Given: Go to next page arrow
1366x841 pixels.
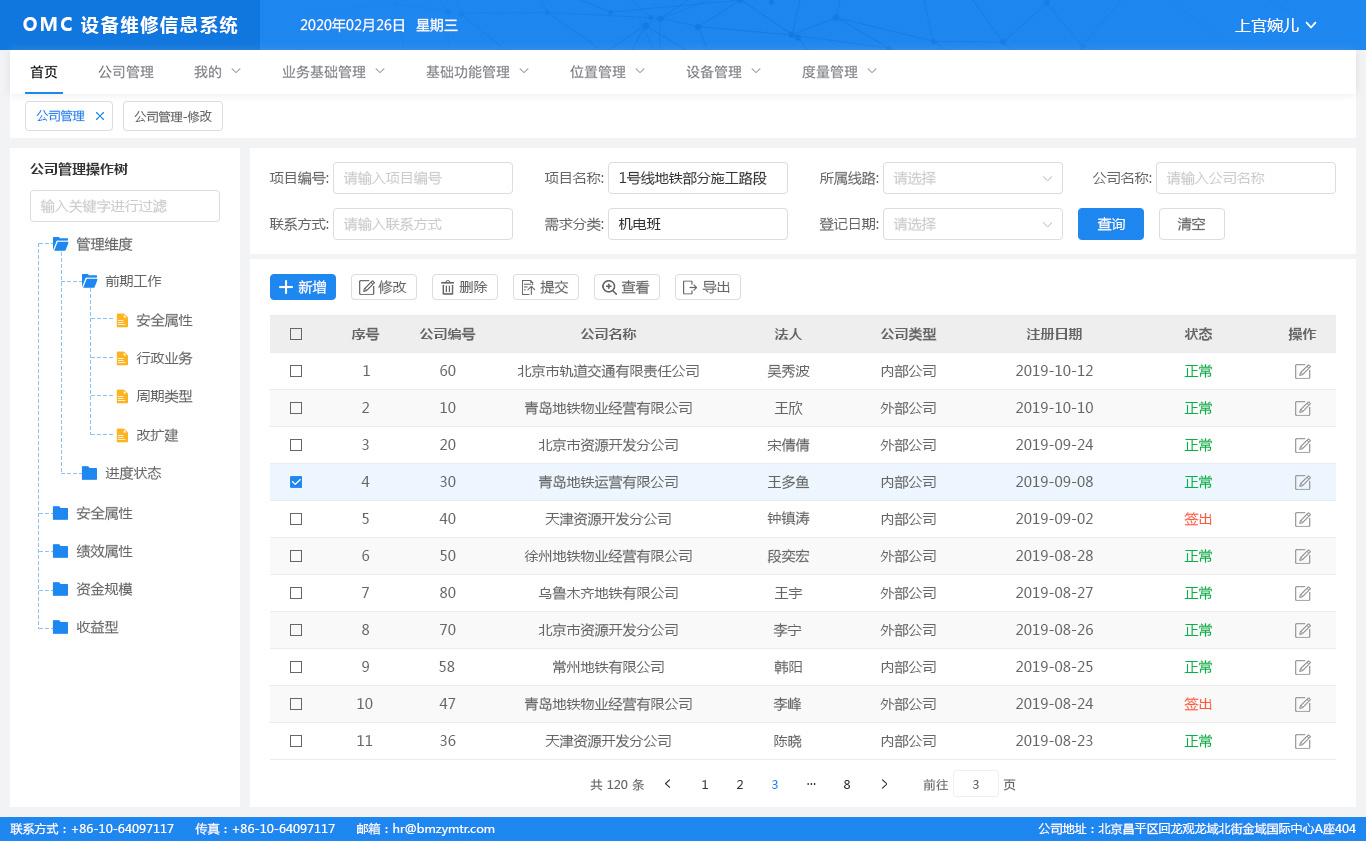Looking at the screenshot, I should pyautogui.click(x=884, y=784).
